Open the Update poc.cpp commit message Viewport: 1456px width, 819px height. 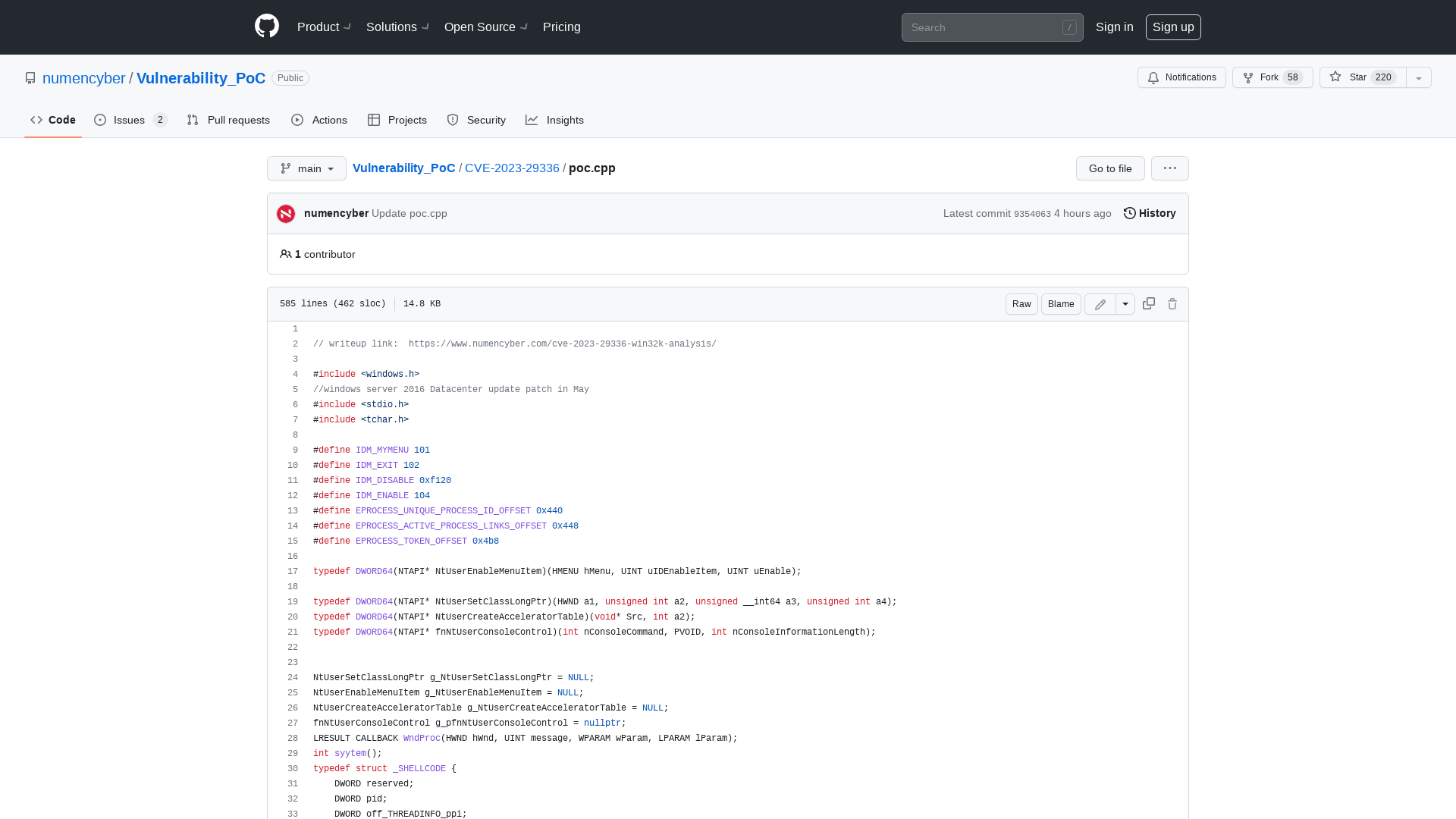tap(409, 213)
